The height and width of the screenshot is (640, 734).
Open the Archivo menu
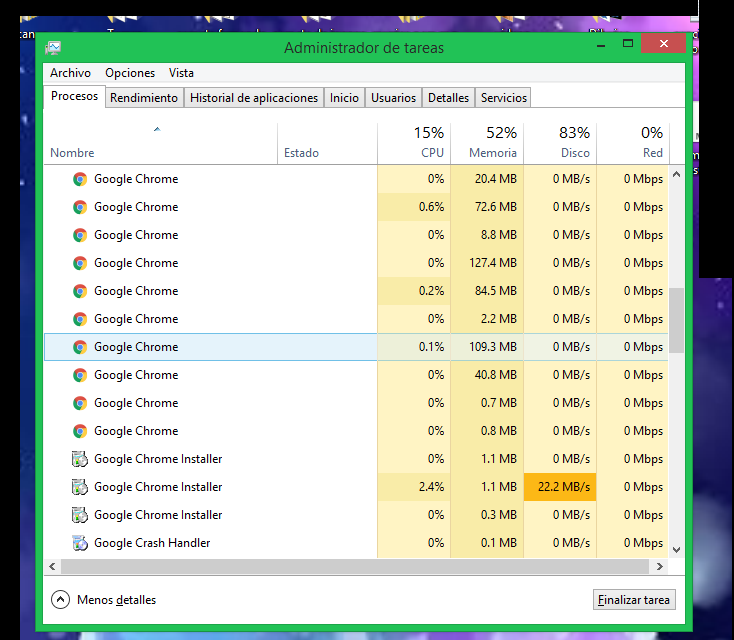(x=70, y=73)
